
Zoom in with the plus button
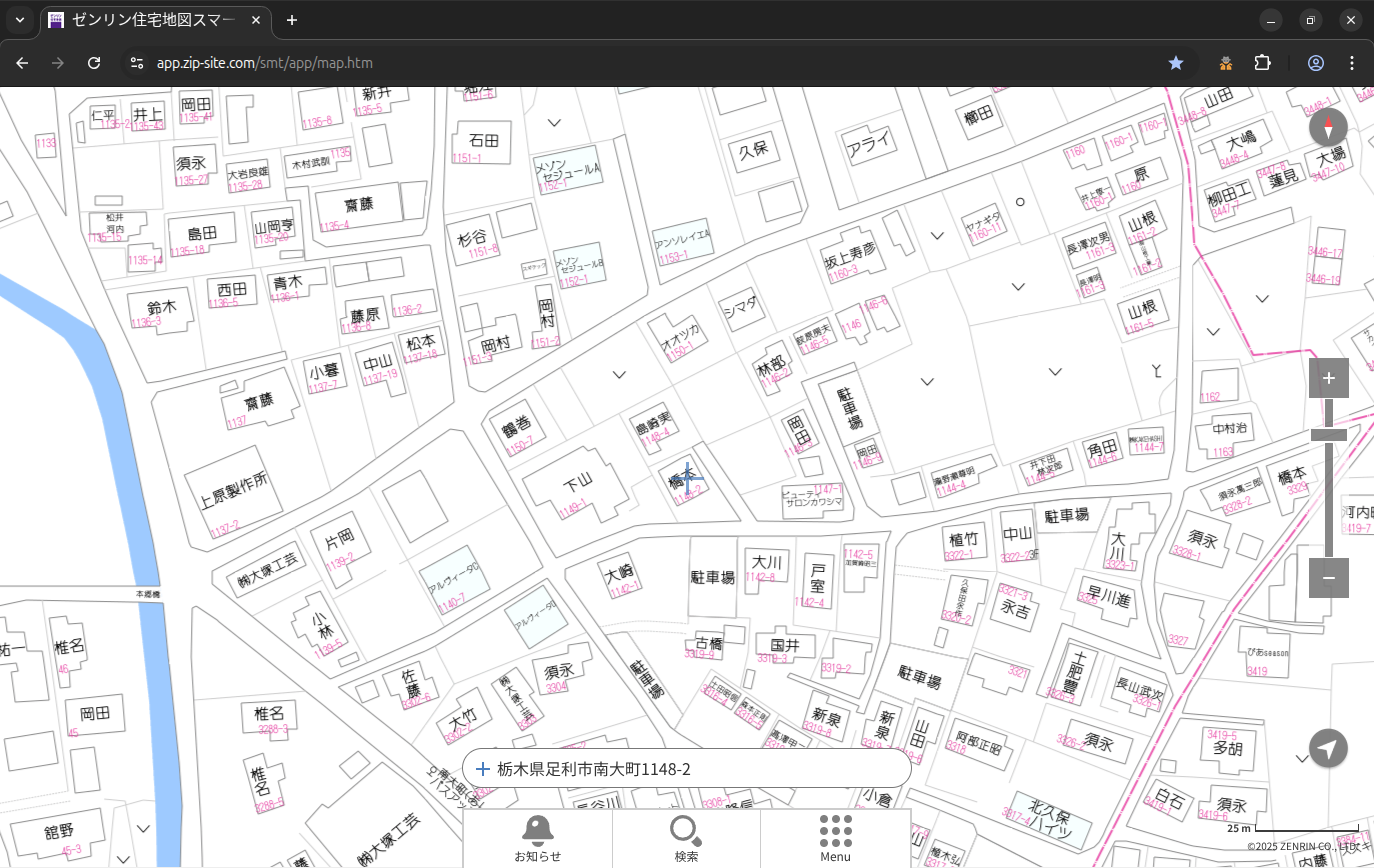(x=1328, y=378)
